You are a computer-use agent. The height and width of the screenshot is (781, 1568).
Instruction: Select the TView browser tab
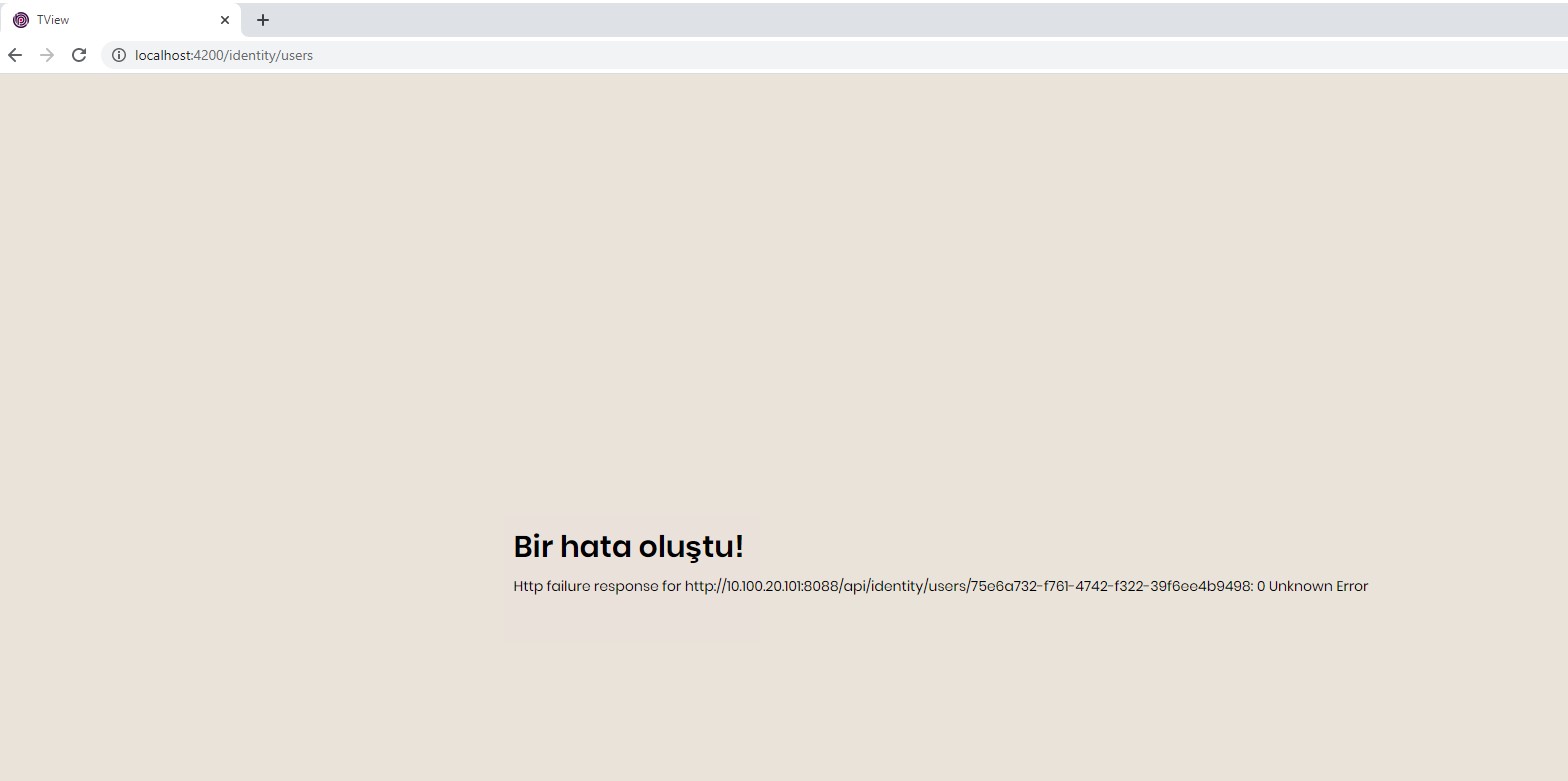click(121, 20)
